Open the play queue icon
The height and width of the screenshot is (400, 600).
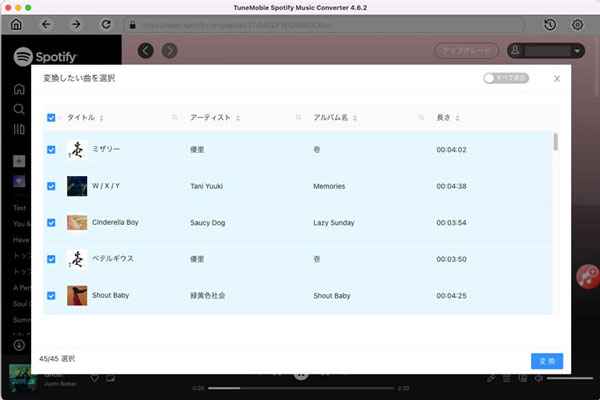click(x=507, y=379)
